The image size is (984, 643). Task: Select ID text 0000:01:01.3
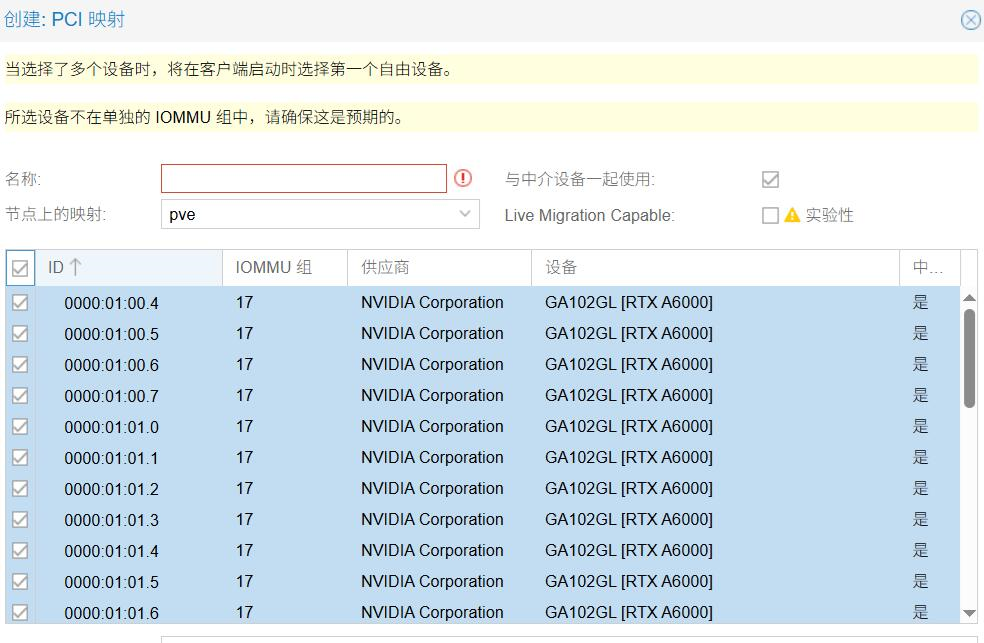click(112, 520)
